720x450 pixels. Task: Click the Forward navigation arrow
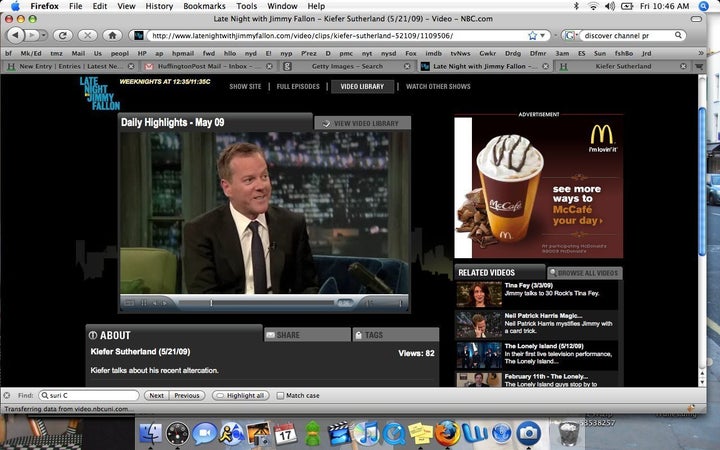pos(31,35)
